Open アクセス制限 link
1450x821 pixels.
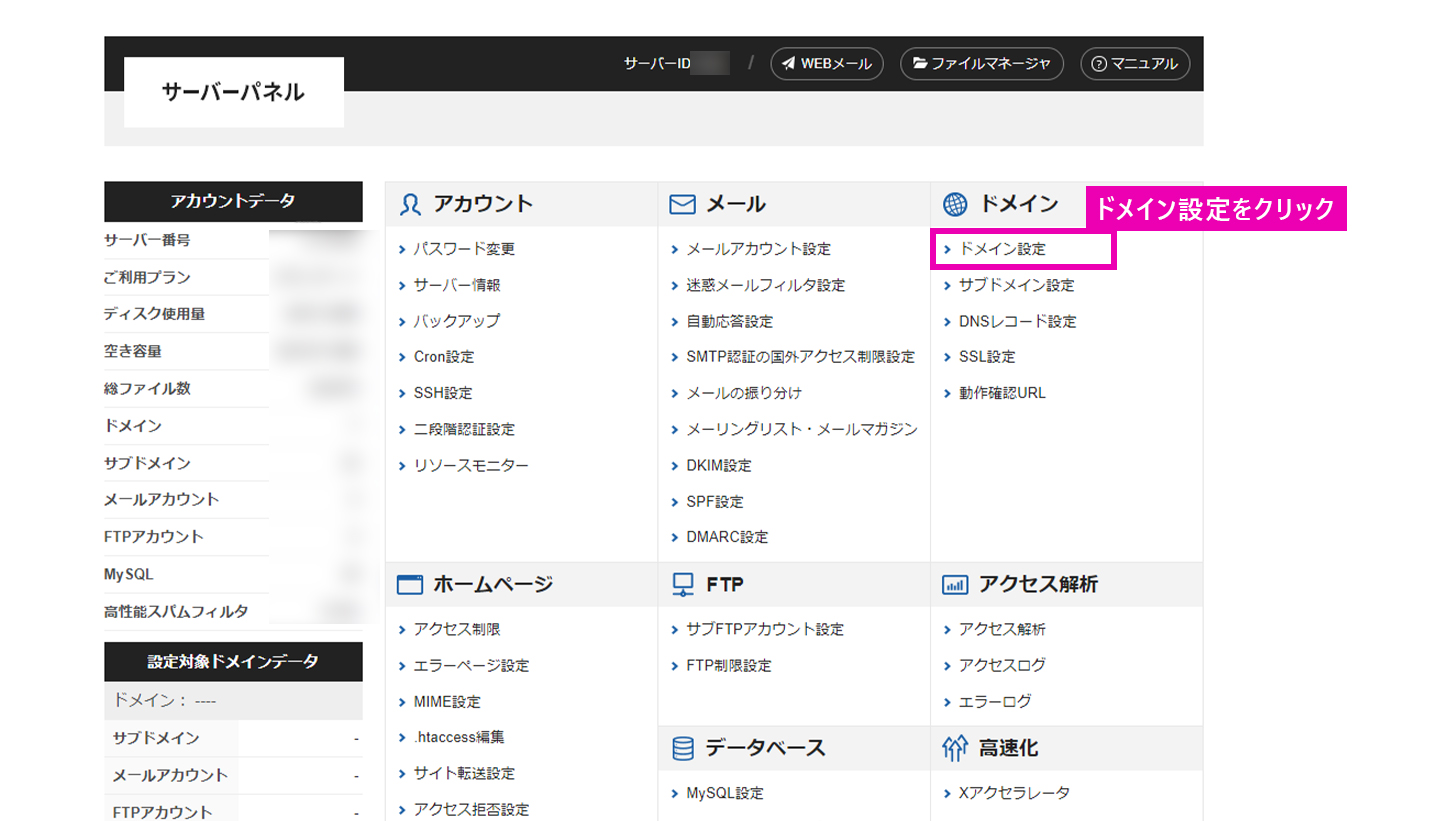coord(457,629)
